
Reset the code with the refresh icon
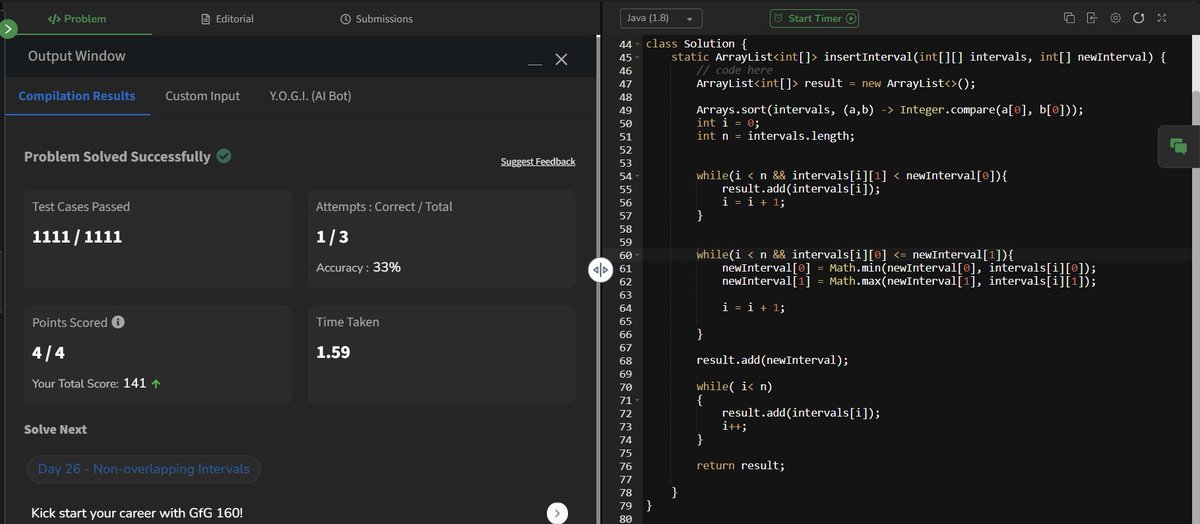(1138, 18)
